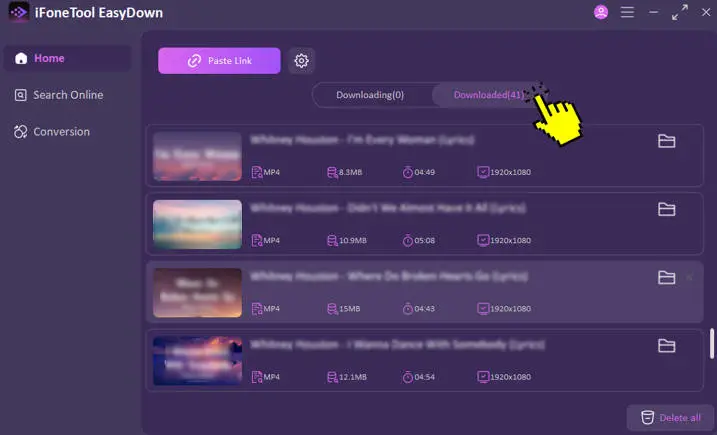Click resolution icon in Didn't We Almost row

pos(483,240)
